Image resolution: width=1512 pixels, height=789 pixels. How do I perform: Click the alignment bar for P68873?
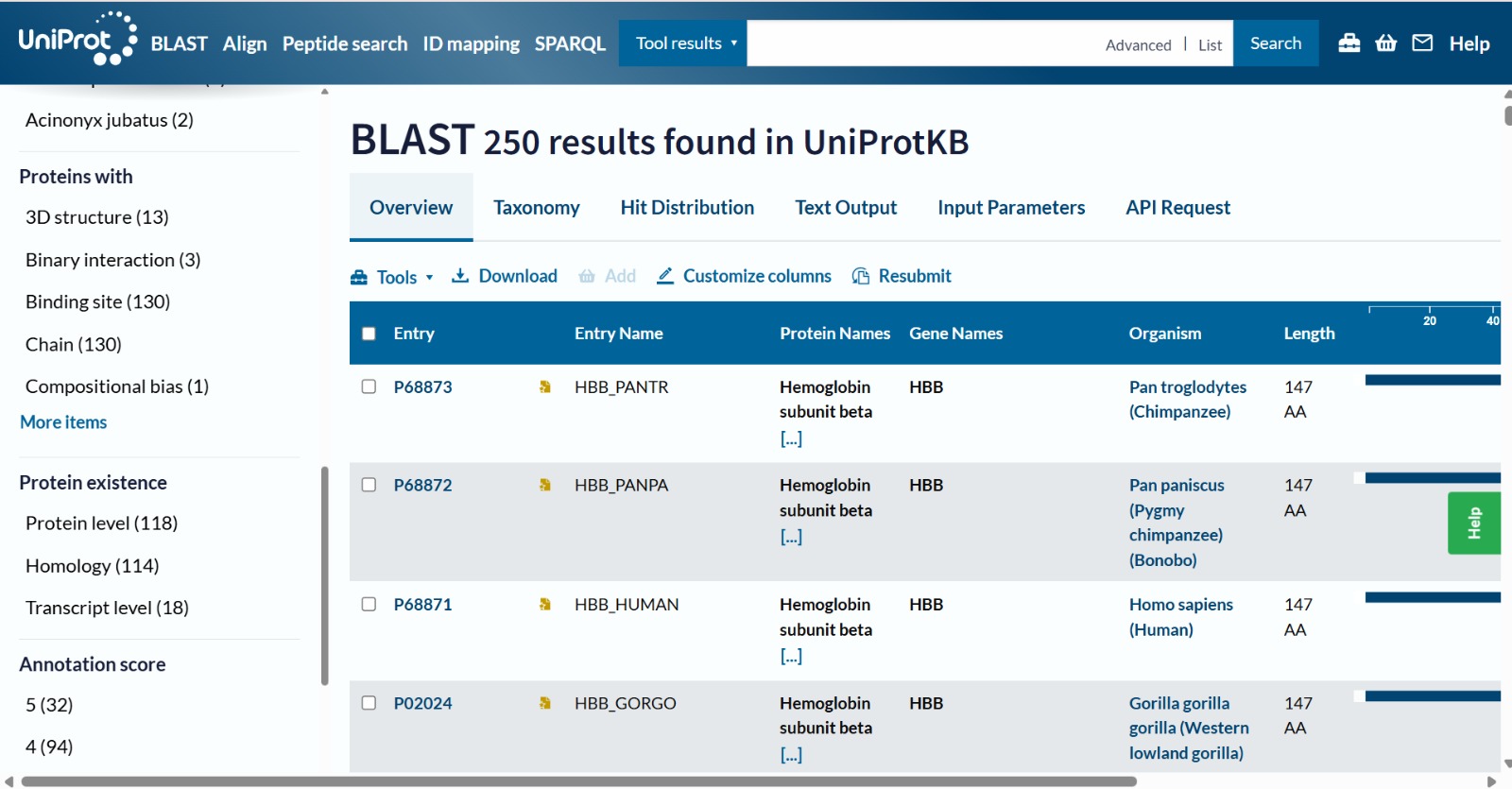(1432, 380)
